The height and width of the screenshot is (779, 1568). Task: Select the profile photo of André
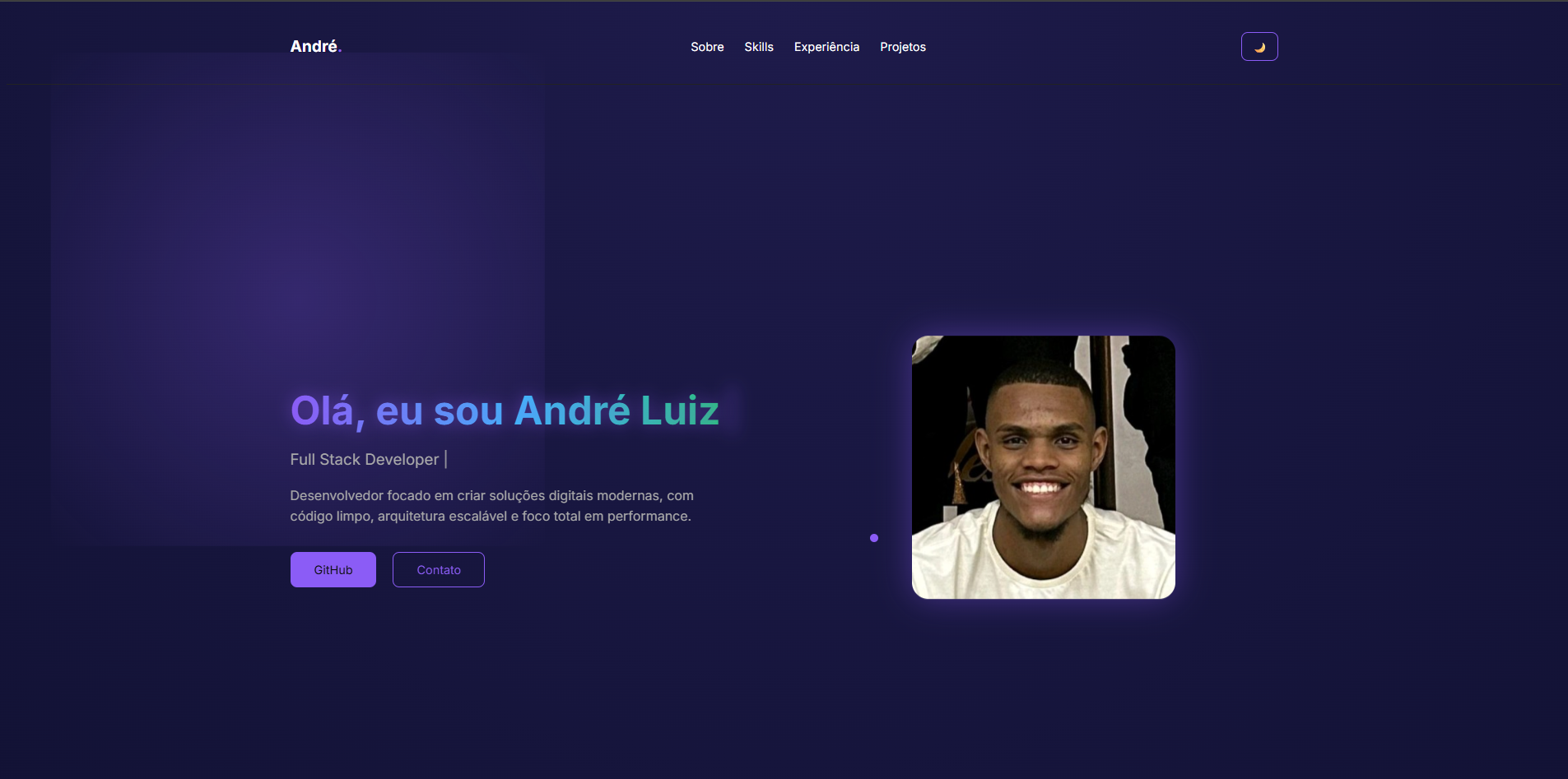(x=1044, y=467)
